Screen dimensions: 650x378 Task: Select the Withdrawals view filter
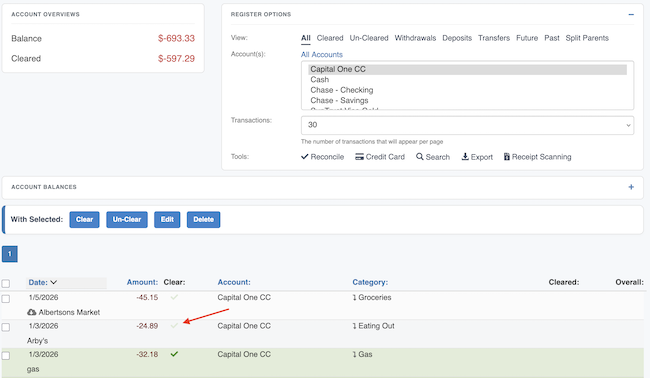pyautogui.click(x=415, y=38)
